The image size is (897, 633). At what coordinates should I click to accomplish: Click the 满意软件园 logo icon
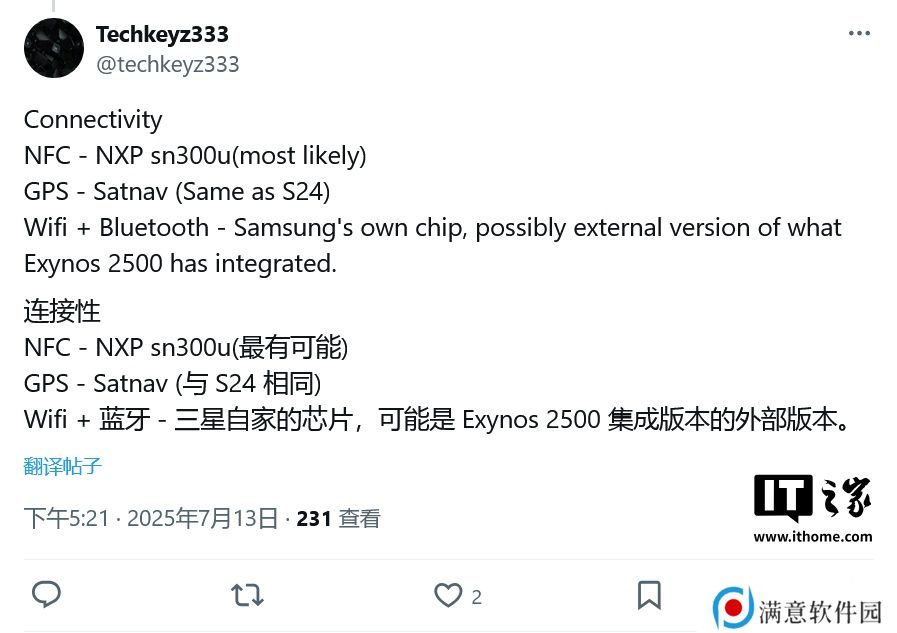pos(733,608)
